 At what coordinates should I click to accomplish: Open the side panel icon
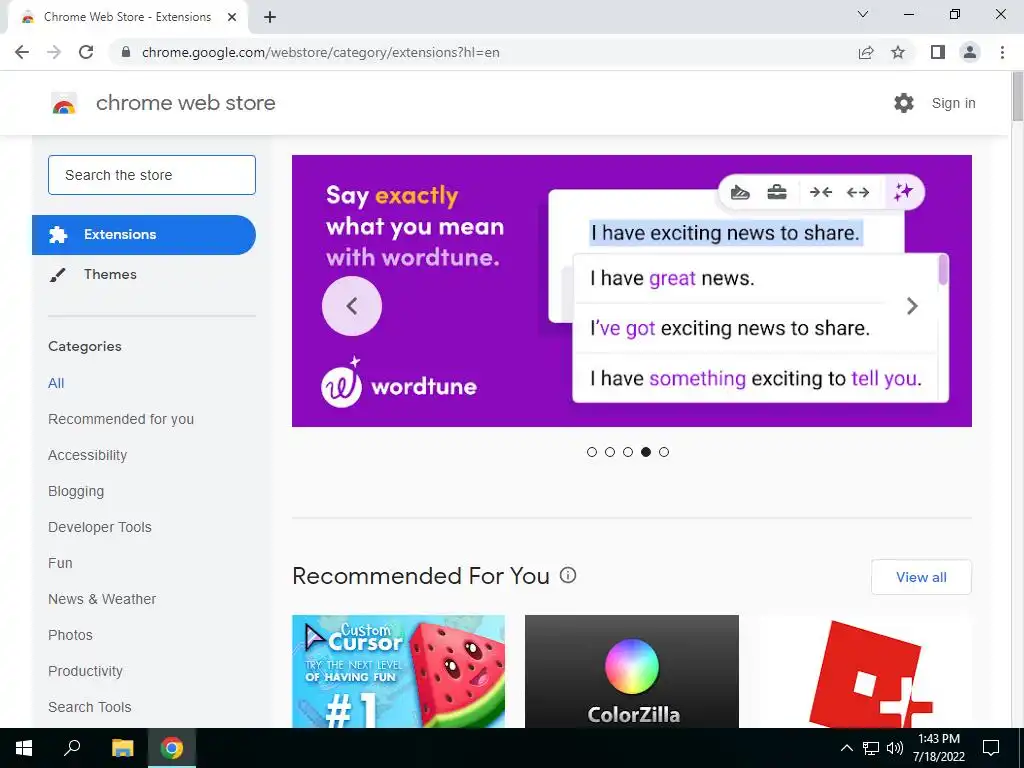pos(938,52)
